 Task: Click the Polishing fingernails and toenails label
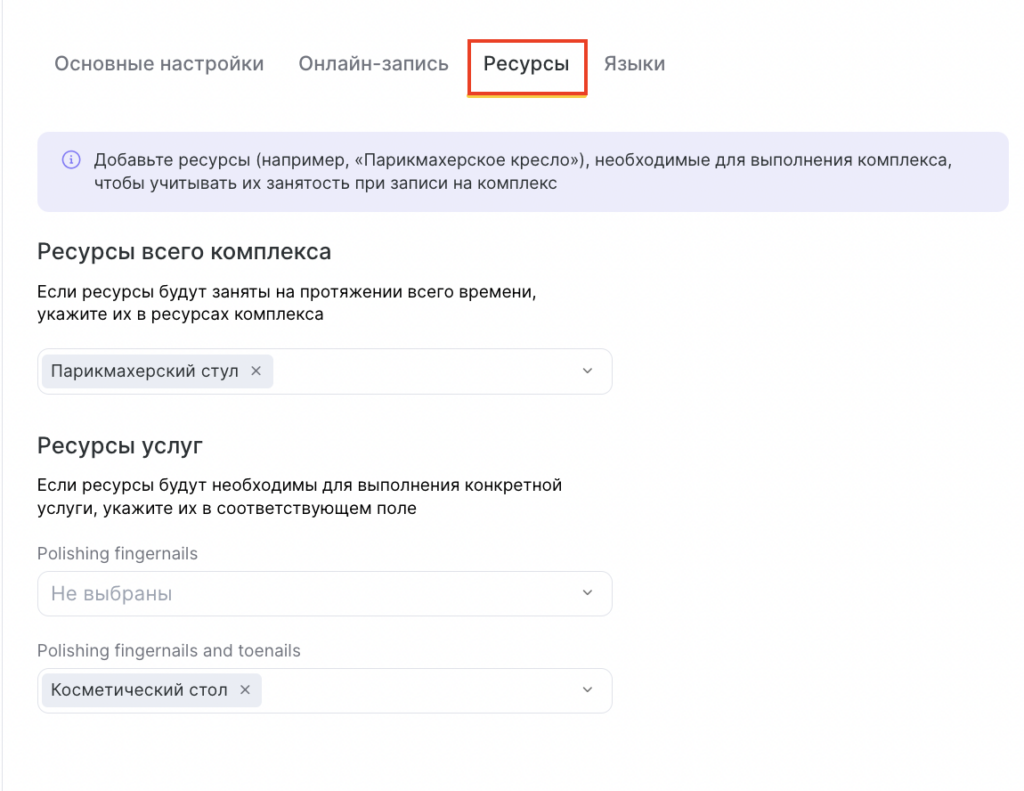(x=168, y=651)
